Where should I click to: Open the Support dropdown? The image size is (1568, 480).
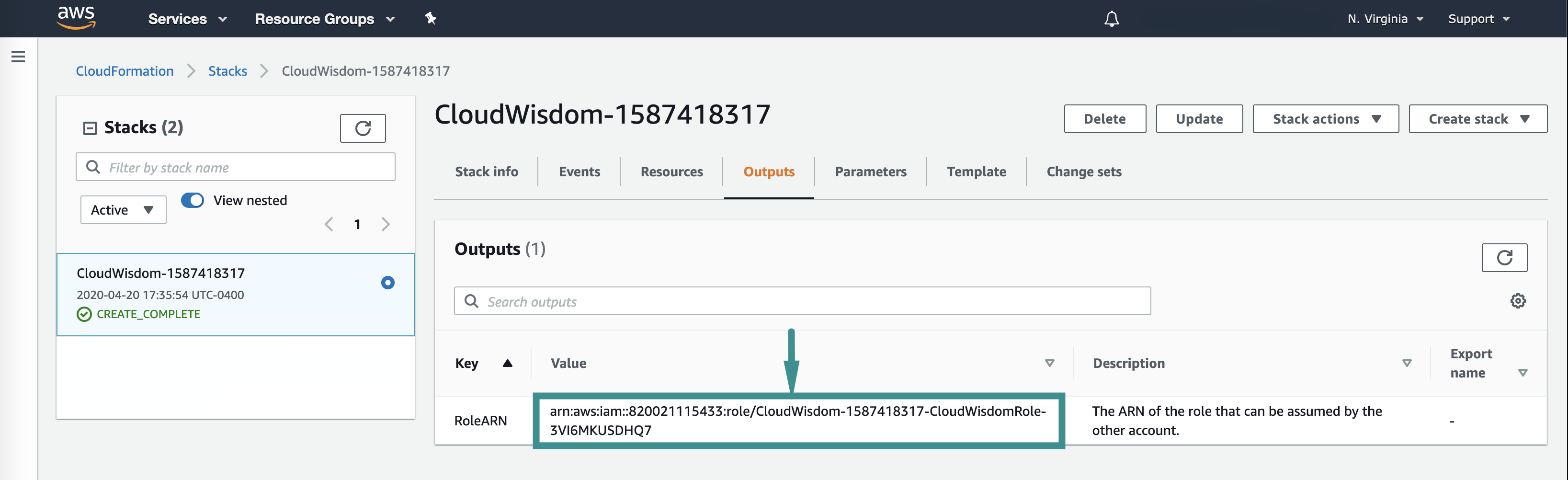click(x=1478, y=19)
